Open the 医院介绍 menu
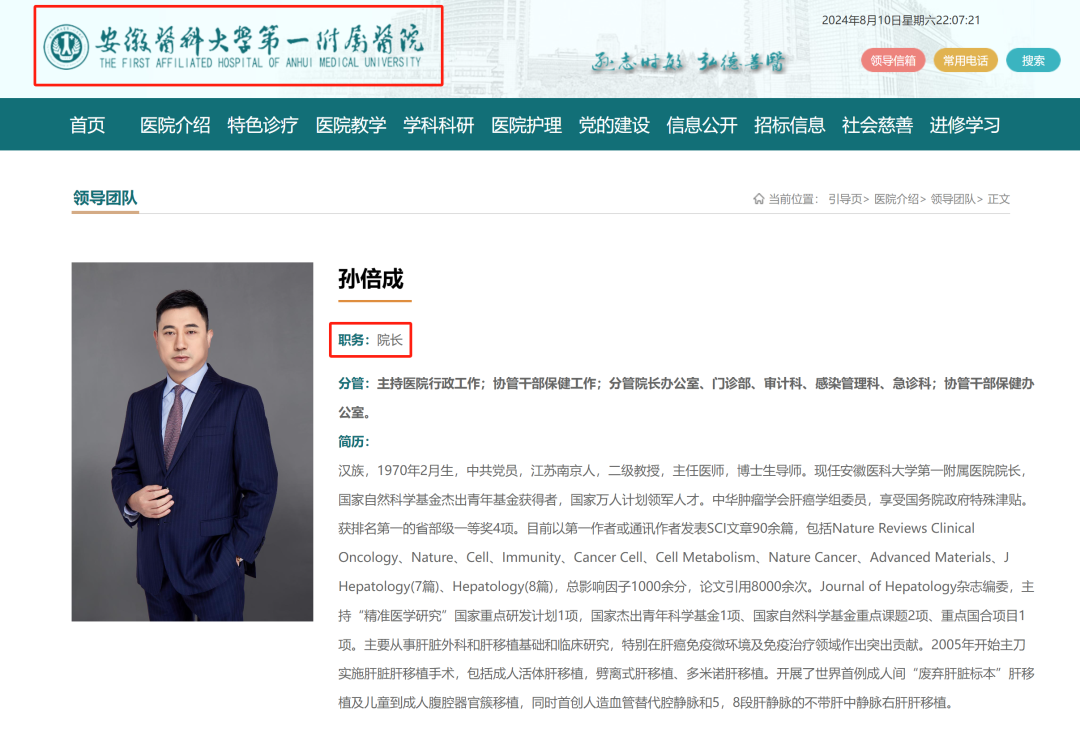 pos(175,125)
